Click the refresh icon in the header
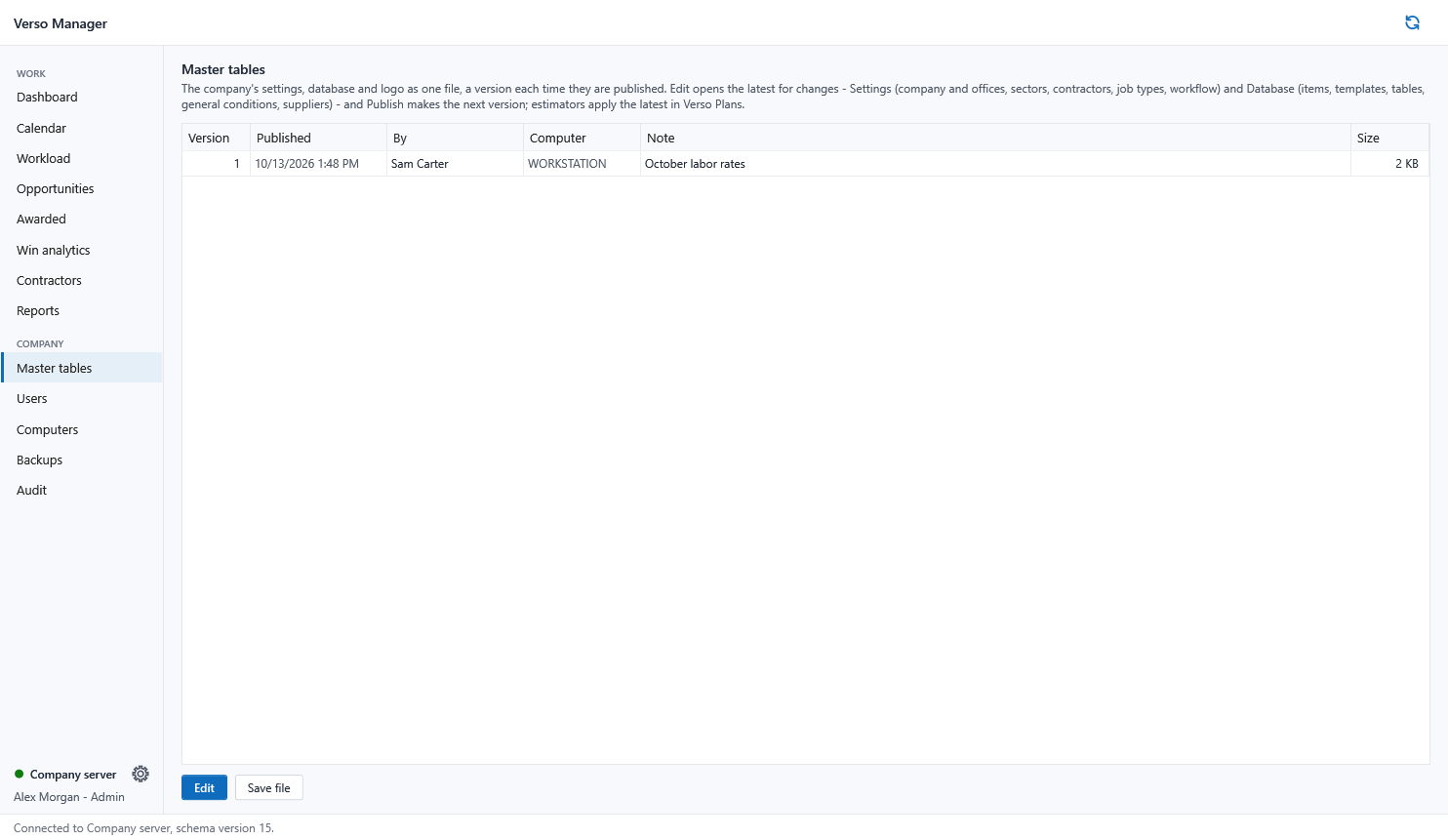This screenshot has width=1448, height=840. point(1412,22)
